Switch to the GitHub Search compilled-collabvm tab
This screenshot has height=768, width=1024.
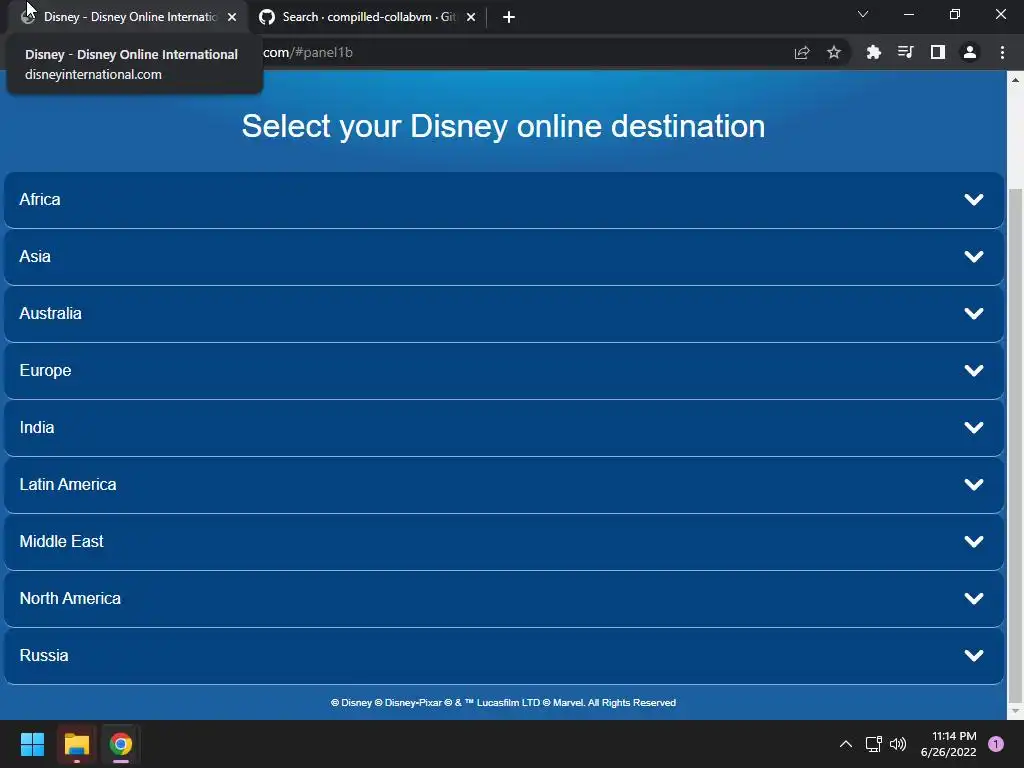[x=368, y=17]
